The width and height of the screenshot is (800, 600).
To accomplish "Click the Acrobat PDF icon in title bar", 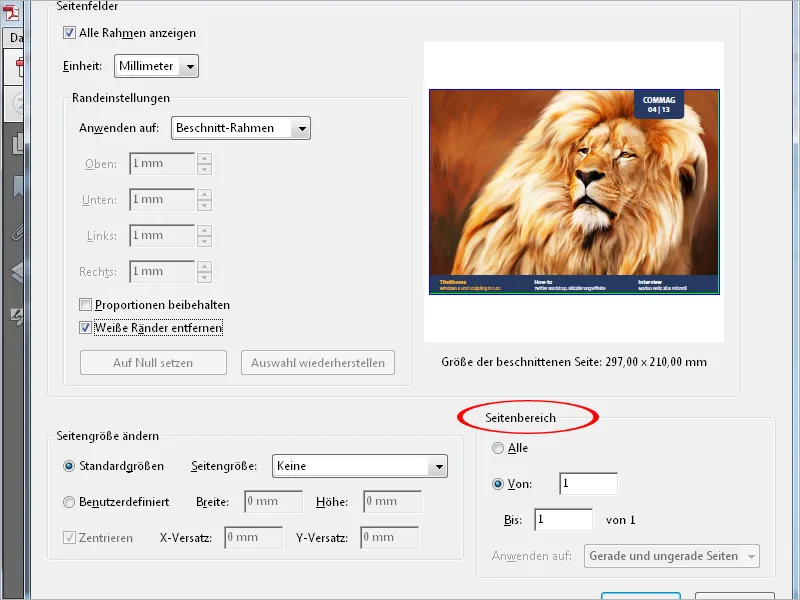I will 12,11.
